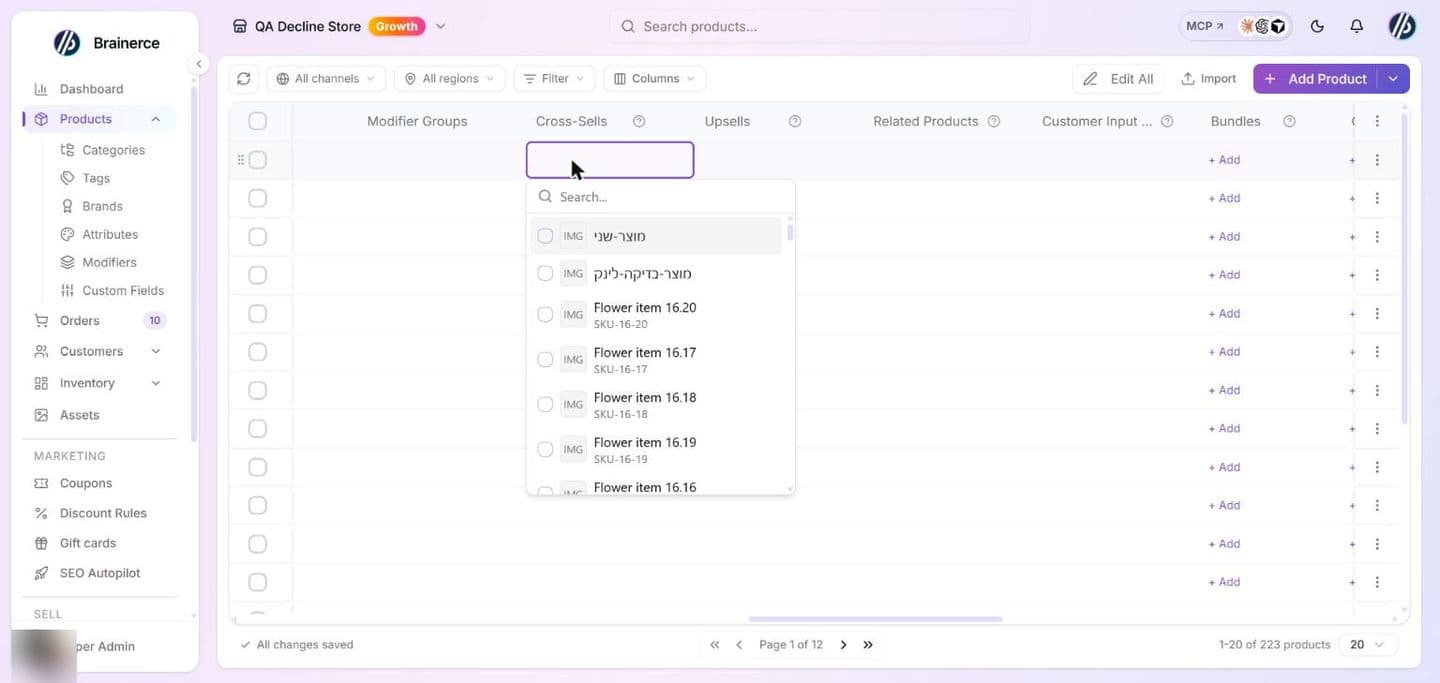Open the header row three-dot menu

coord(1377,121)
